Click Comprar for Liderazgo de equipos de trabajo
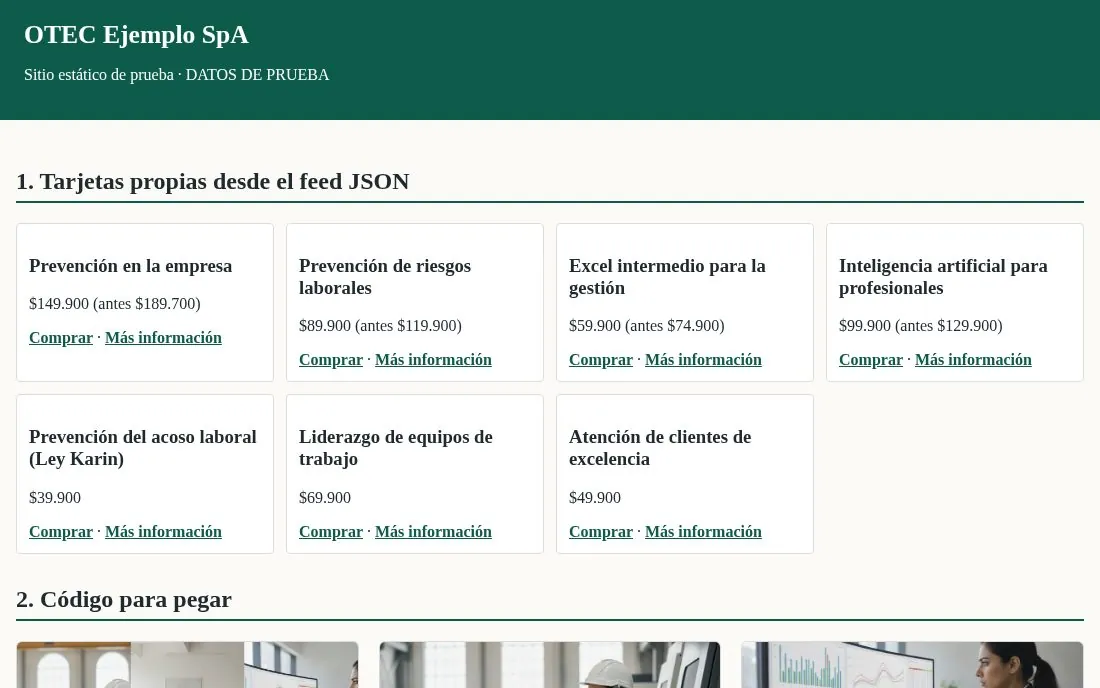Viewport: 1100px width, 688px height. pos(331,532)
